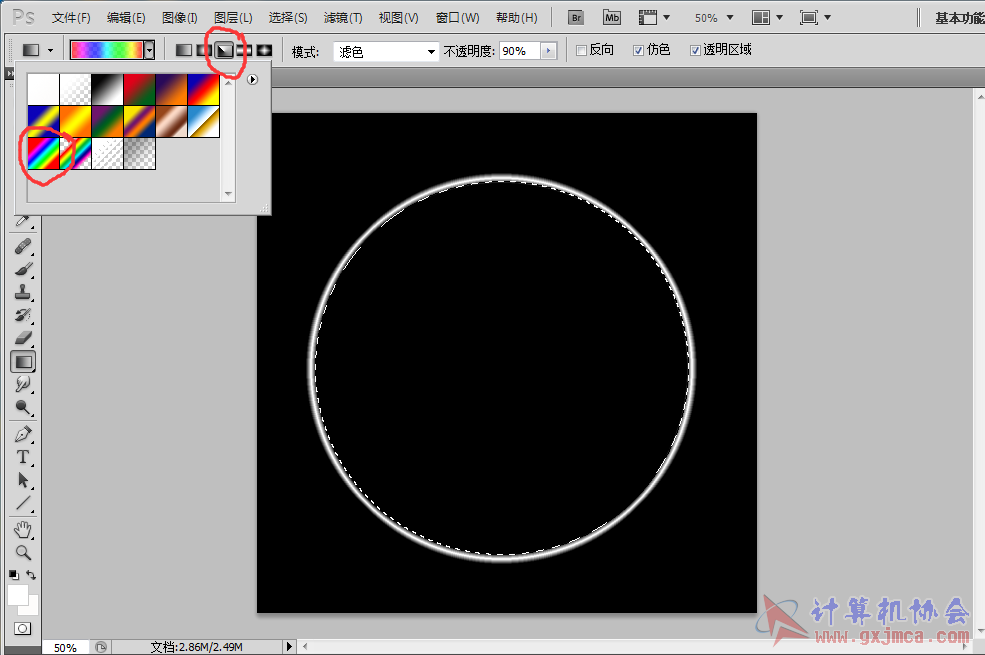Select the Horizontal Type tool
985x655 pixels.
pos(23,457)
